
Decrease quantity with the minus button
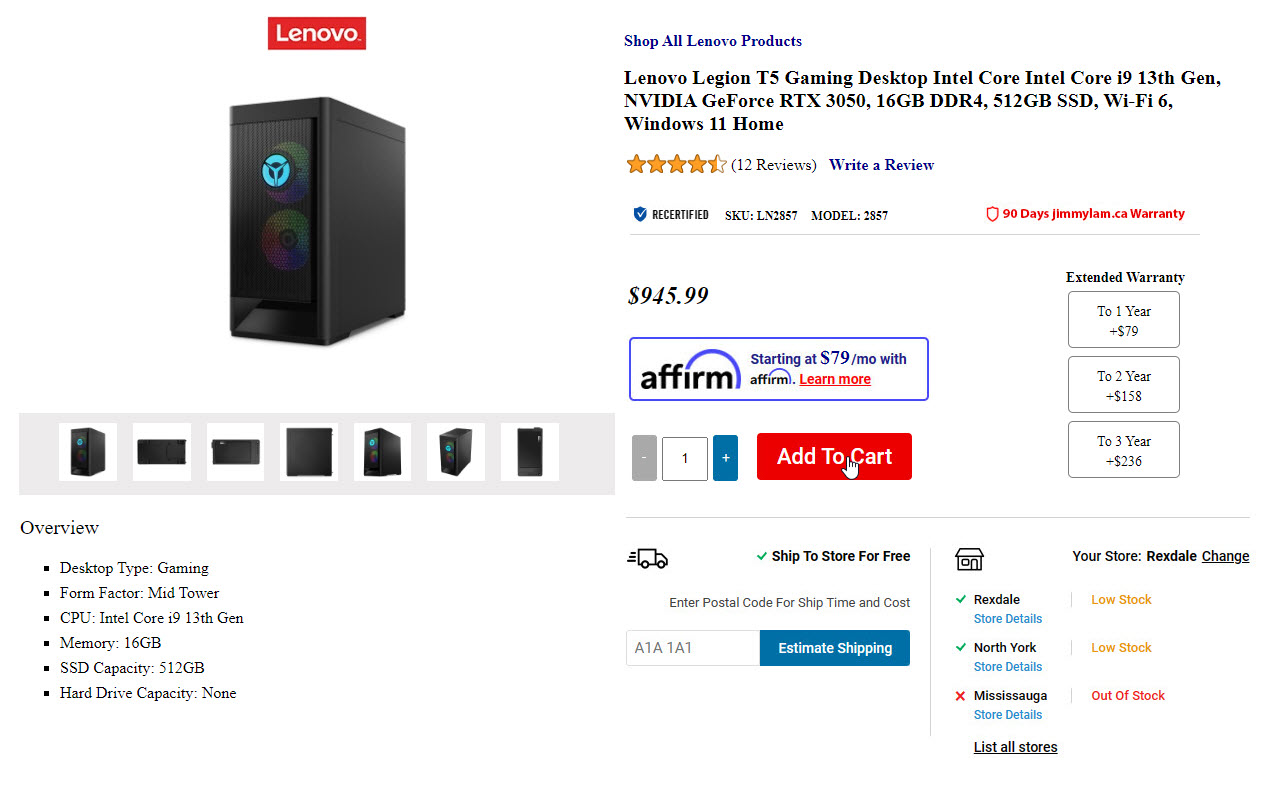(x=644, y=458)
